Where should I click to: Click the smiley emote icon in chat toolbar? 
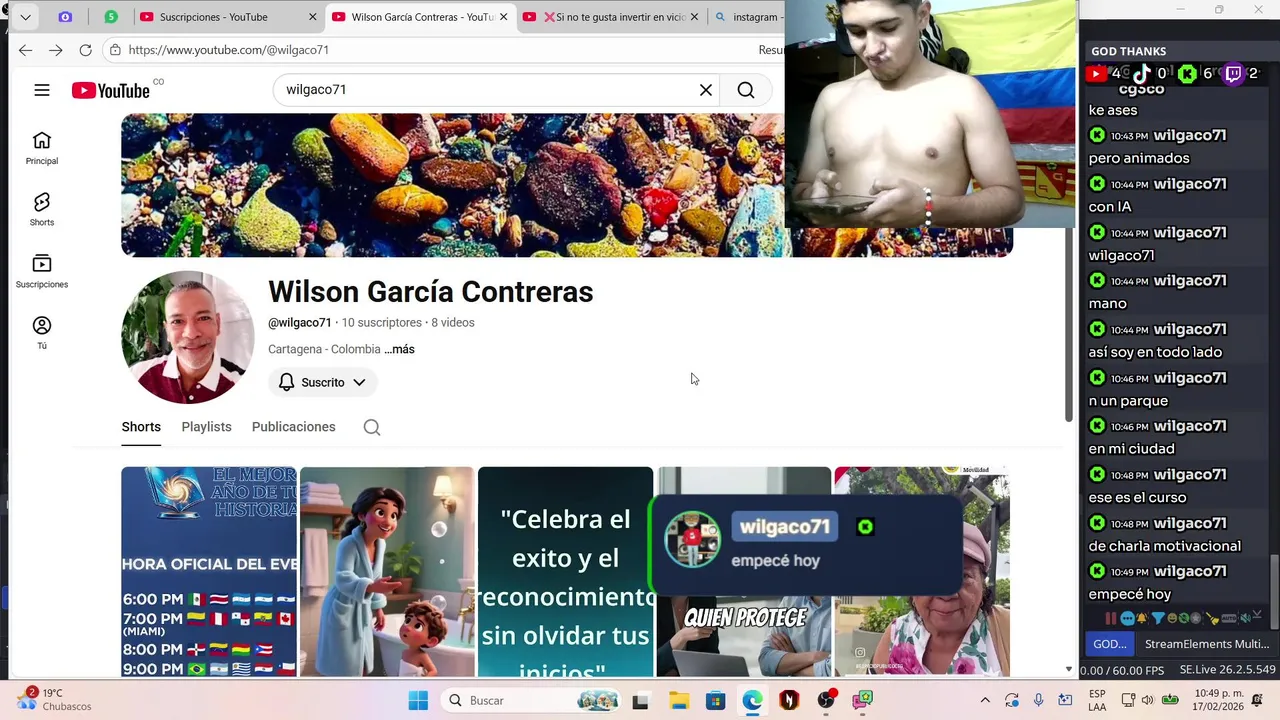1172,618
